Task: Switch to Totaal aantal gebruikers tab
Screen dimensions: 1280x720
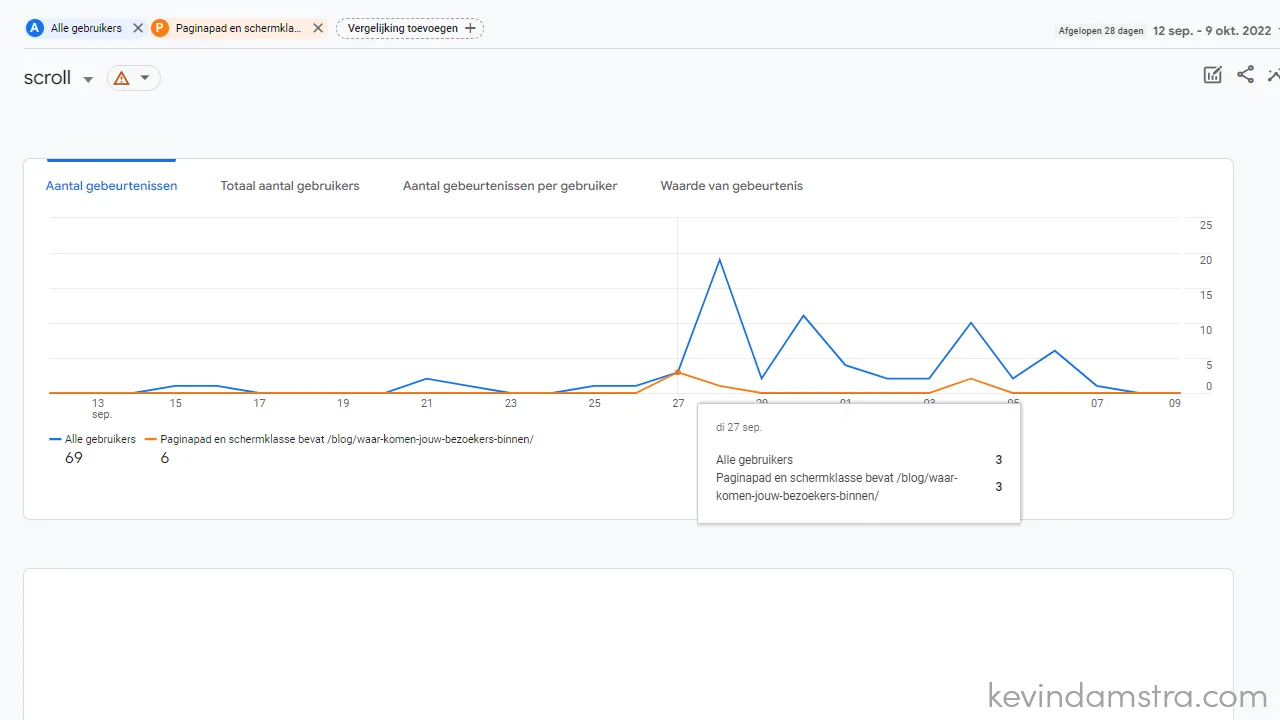Action: [290, 186]
